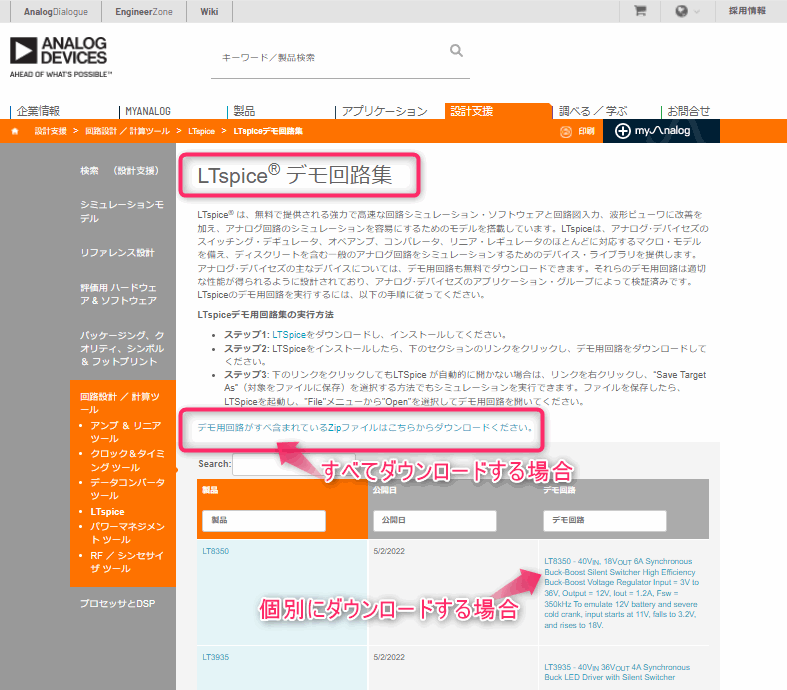Open AnalogDialogue top link
Viewport: 787px width, 690px height.
pyautogui.click(x=56, y=12)
